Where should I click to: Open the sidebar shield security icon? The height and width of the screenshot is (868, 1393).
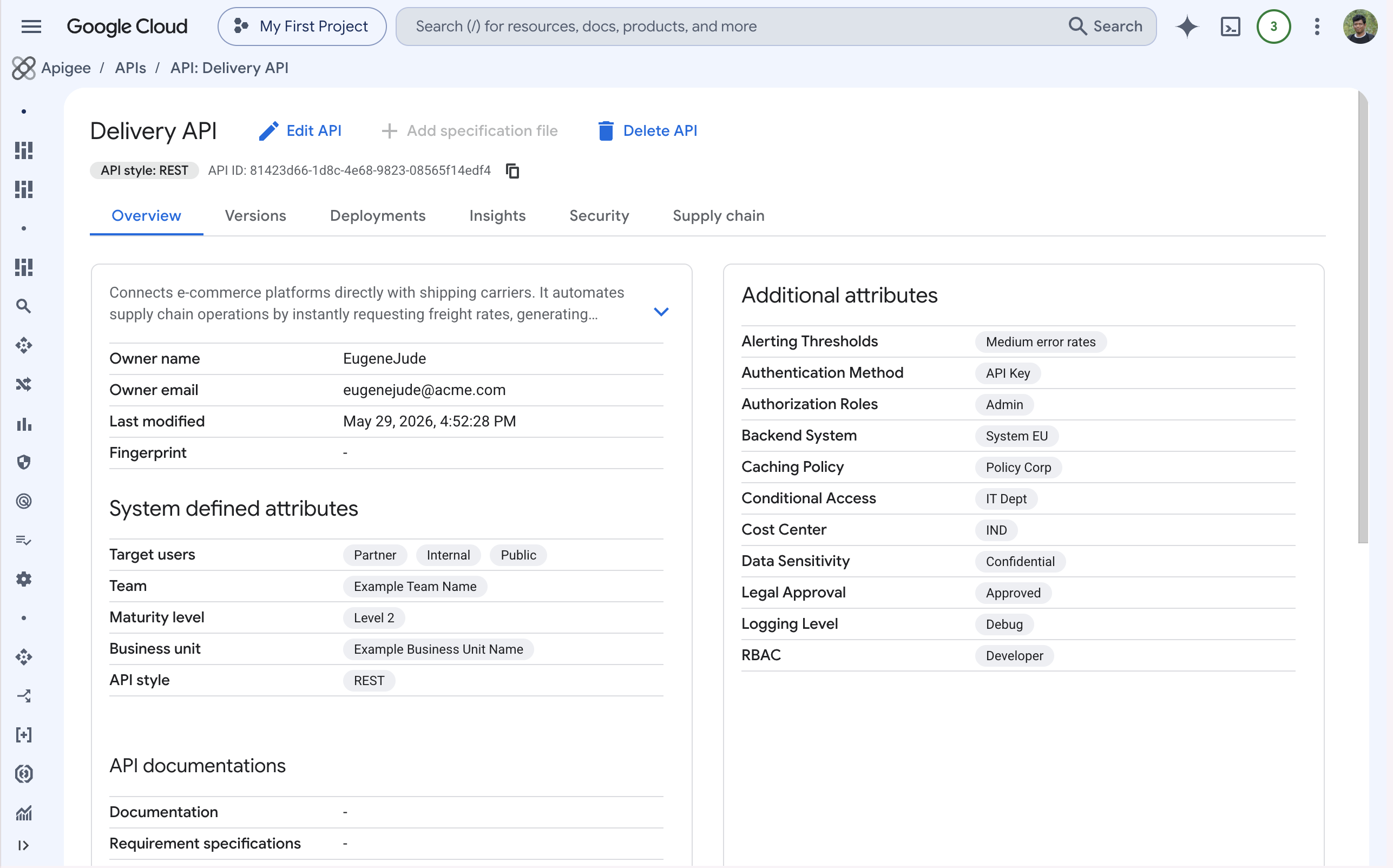click(x=23, y=462)
